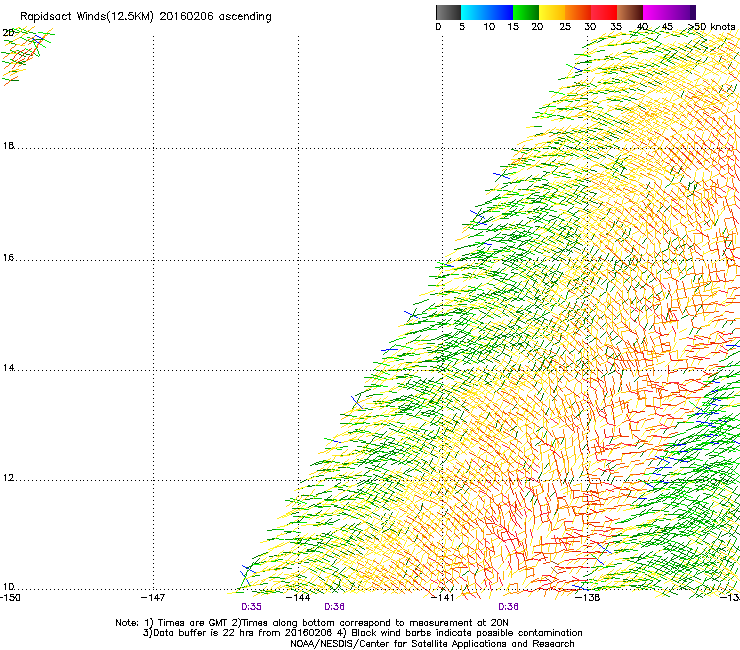Image resolution: width=740 pixels, height=650 pixels.
Task: Click the note line 'Data buffer is 22 hrs'
Action: point(204,633)
